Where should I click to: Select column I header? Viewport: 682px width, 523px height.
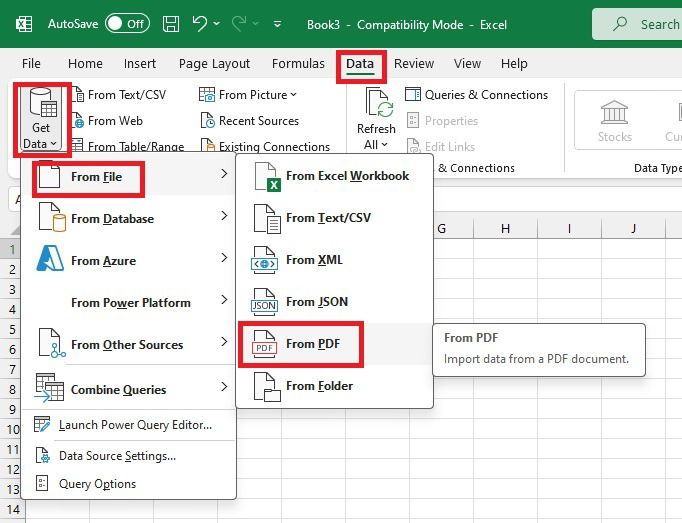(569, 228)
